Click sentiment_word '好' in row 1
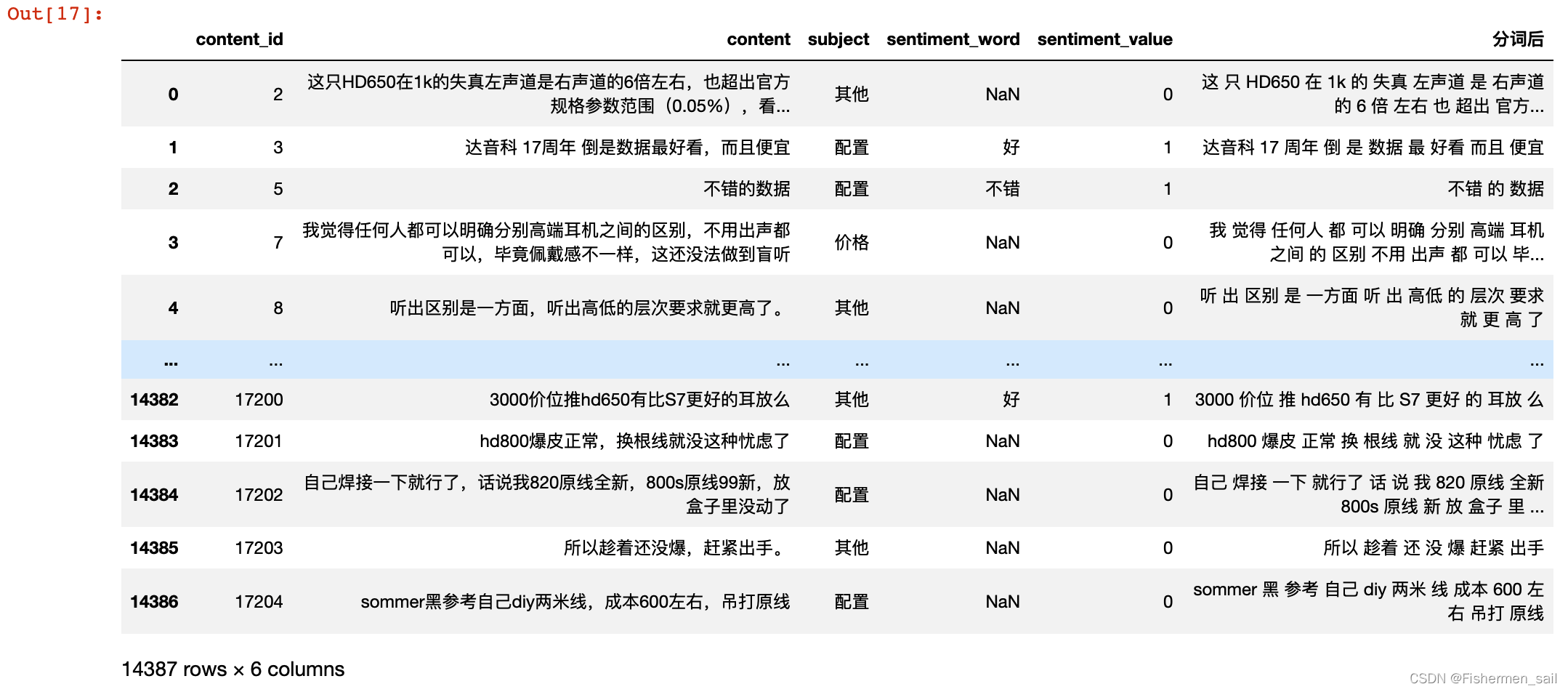This screenshot has height=692, width=1568. point(1011,148)
